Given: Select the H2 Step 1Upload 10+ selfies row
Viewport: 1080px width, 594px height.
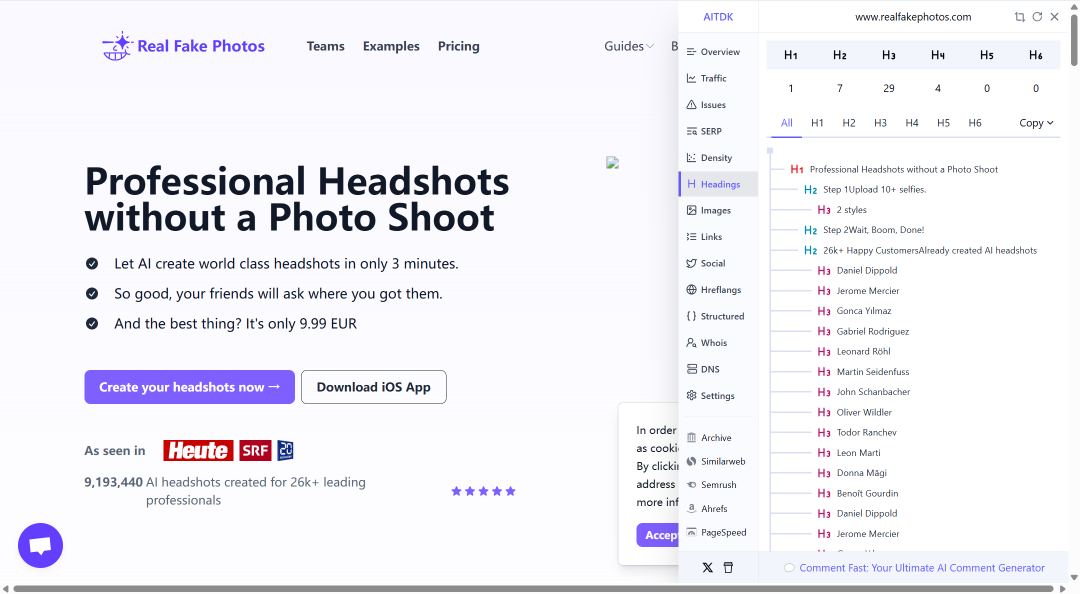Looking at the screenshot, I should click(x=865, y=190).
